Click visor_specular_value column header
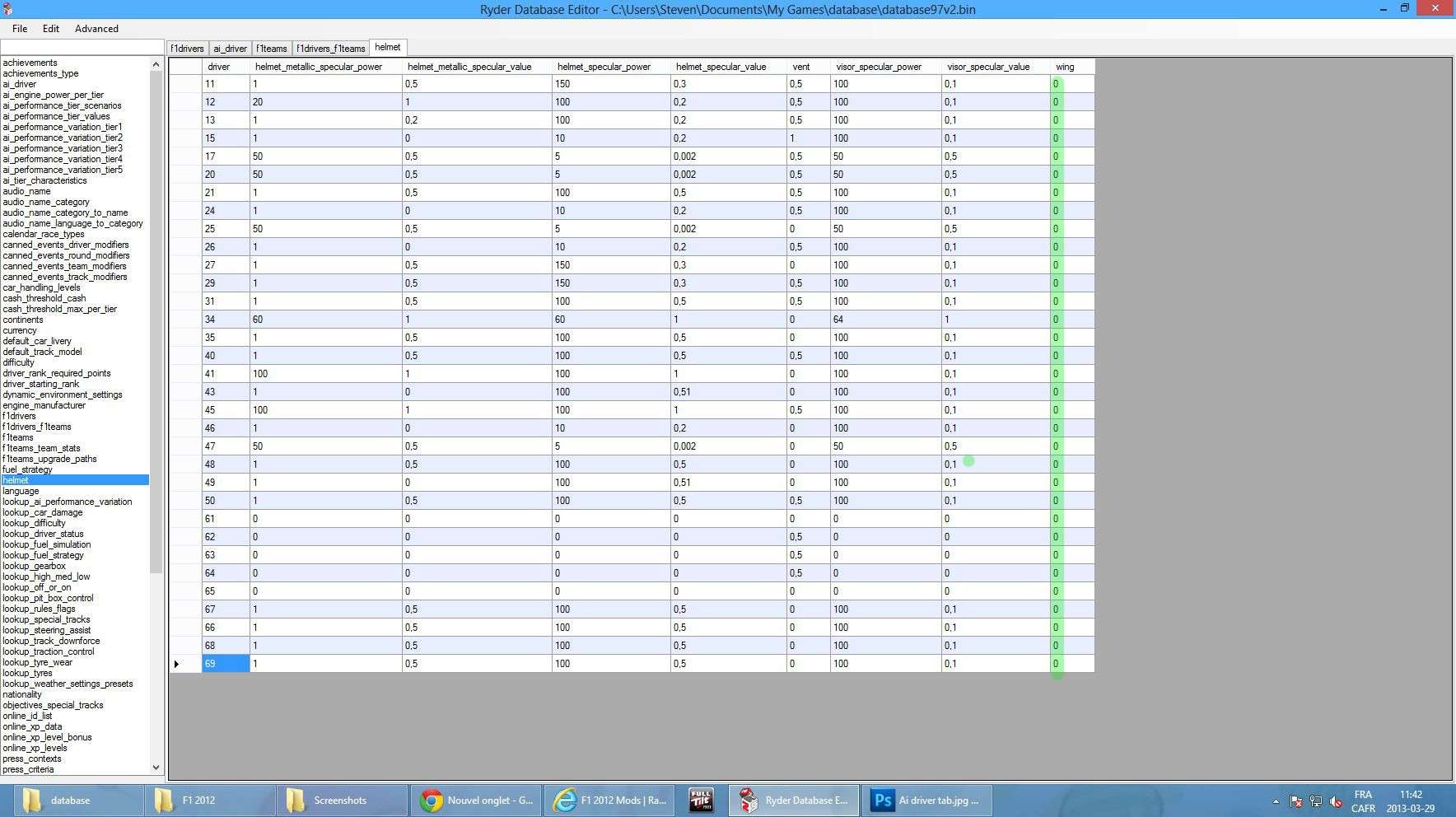 click(996, 67)
